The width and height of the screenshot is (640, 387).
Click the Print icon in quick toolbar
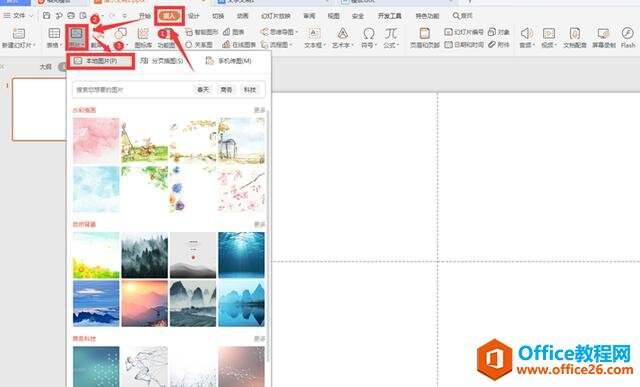pyautogui.click(x=71, y=16)
